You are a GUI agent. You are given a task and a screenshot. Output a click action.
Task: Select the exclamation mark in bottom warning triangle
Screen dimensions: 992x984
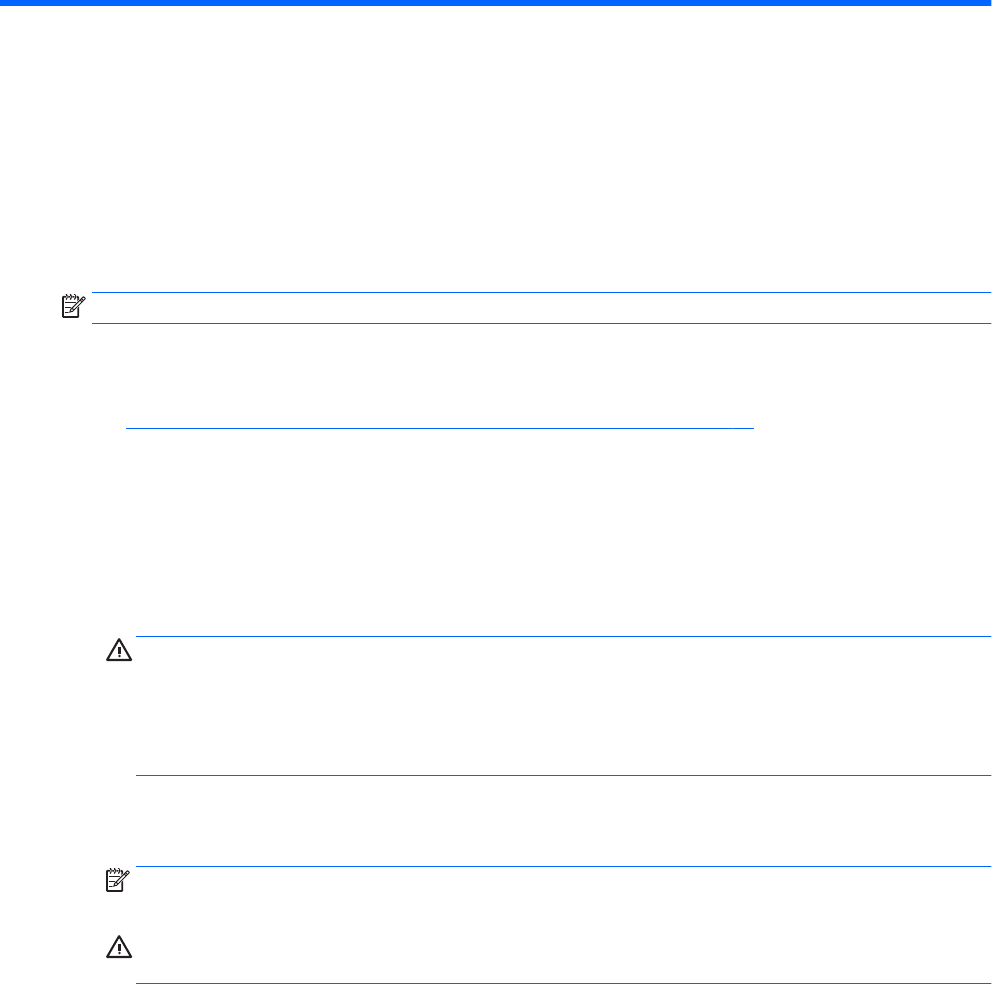click(119, 949)
